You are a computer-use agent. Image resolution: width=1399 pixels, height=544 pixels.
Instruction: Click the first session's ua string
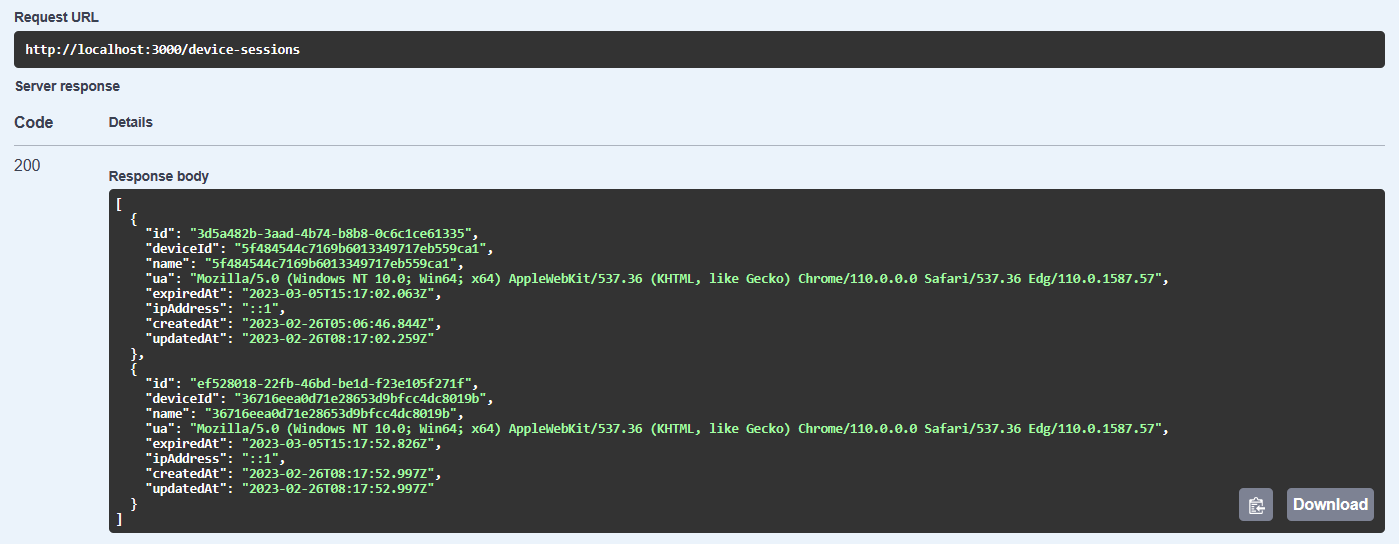[x=678, y=279]
